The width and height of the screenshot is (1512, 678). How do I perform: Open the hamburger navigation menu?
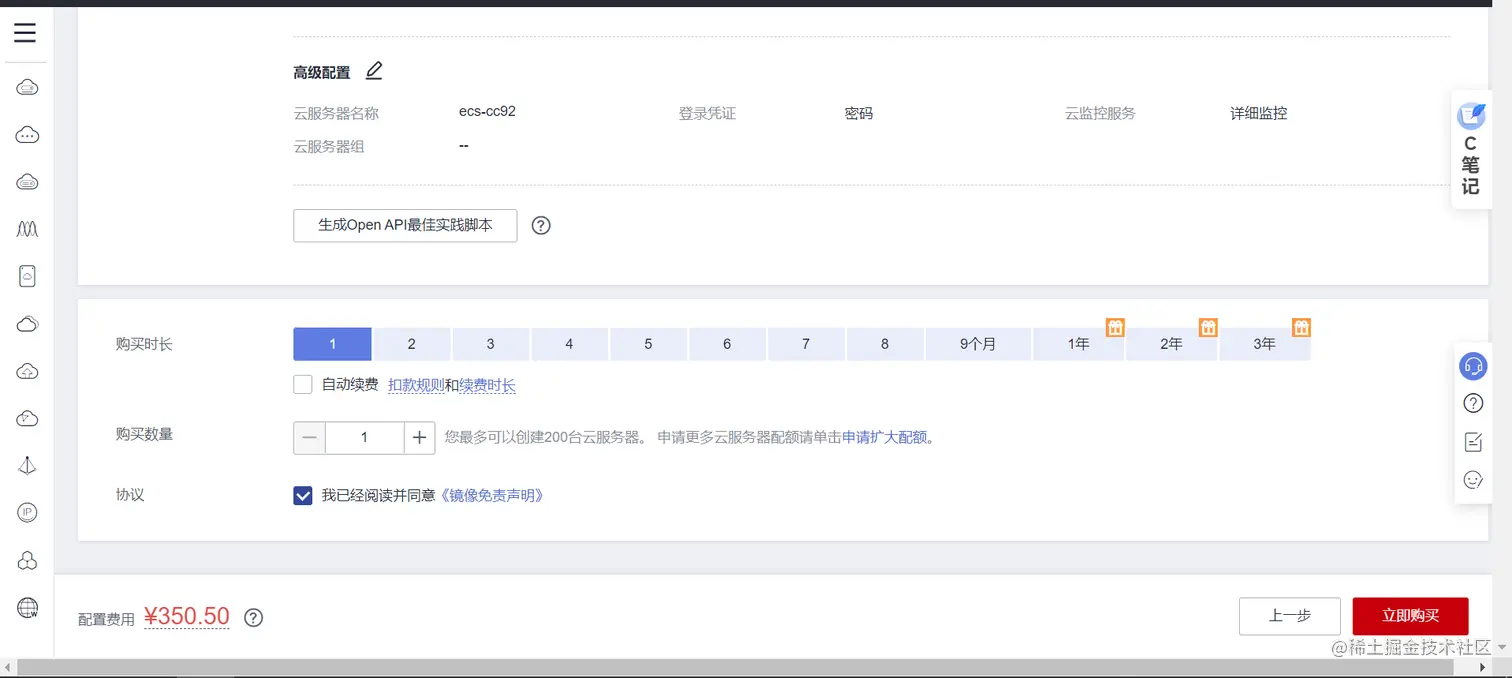pyautogui.click(x=25, y=33)
